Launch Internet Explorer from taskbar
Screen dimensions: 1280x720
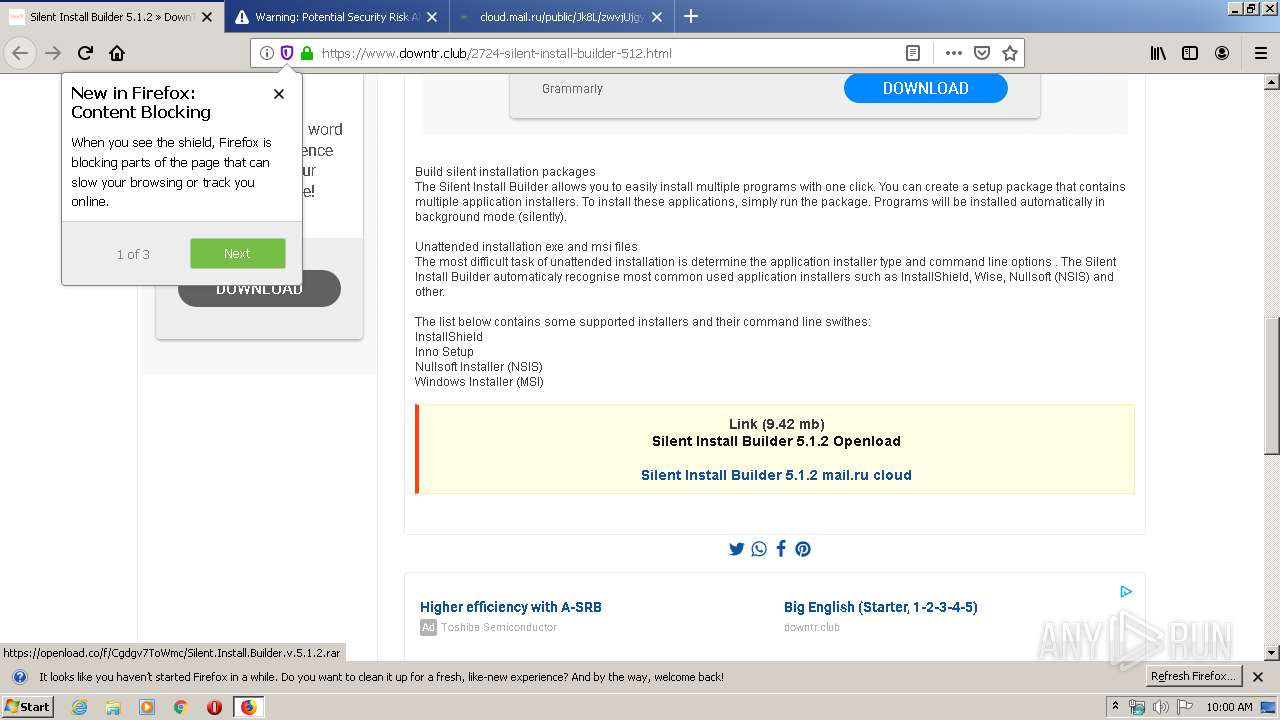coord(79,707)
